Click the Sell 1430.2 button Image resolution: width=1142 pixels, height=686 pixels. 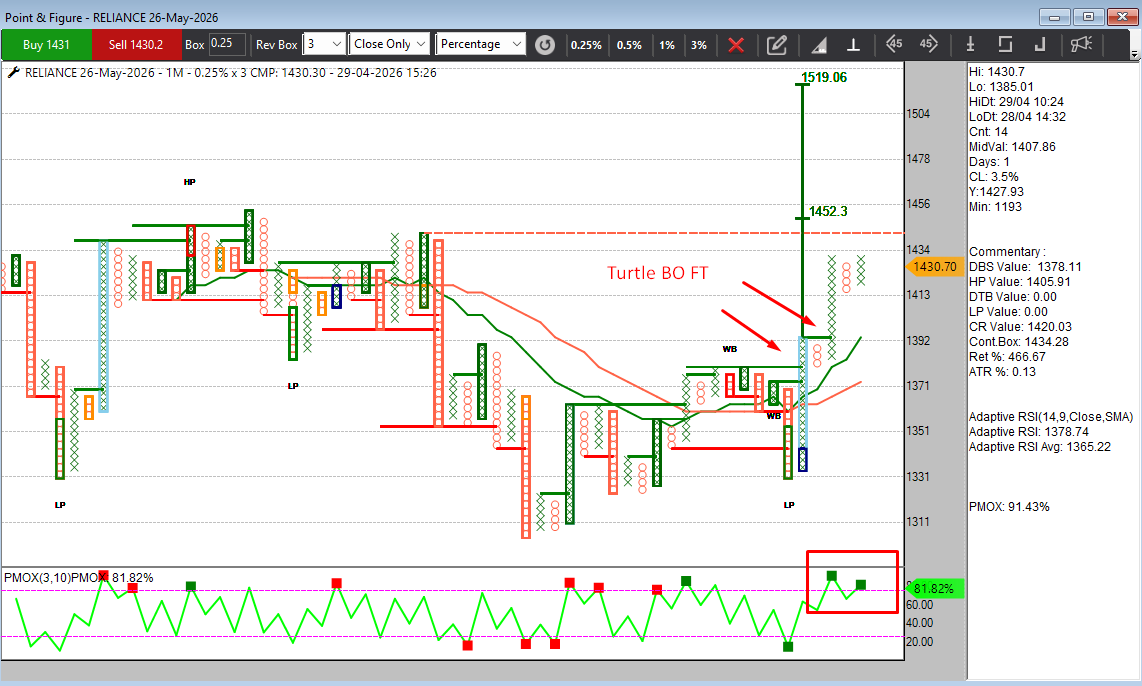click(x=136, y=44)
